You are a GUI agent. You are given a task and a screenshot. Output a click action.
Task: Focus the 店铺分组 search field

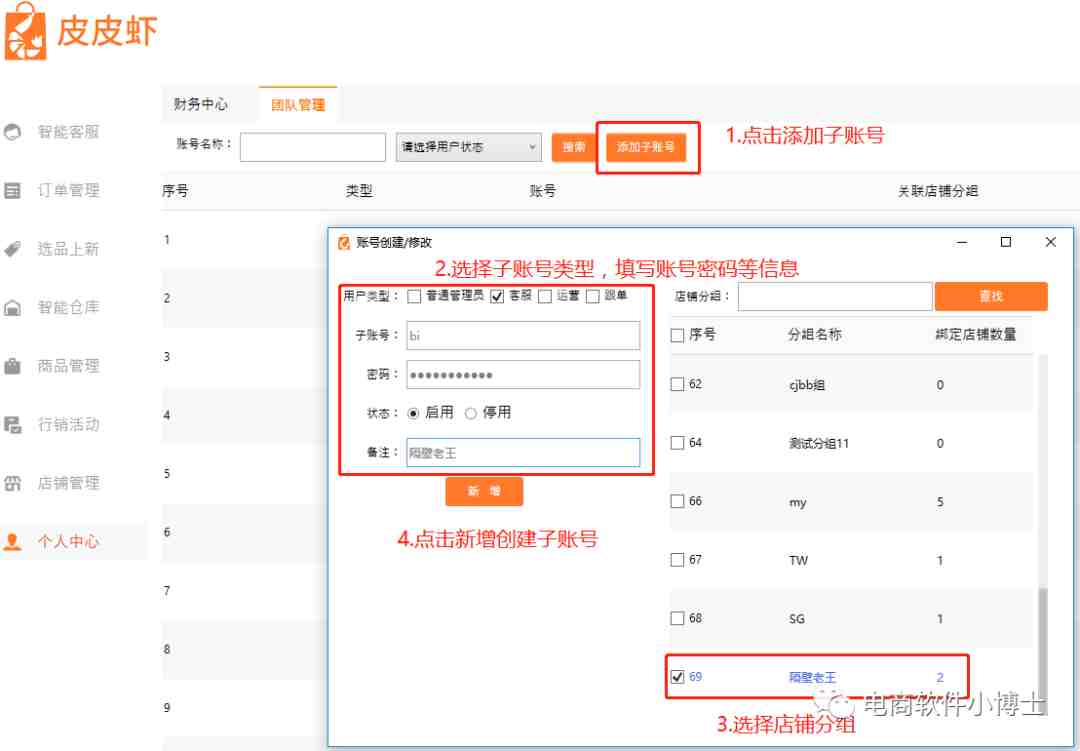click(835, 296)
